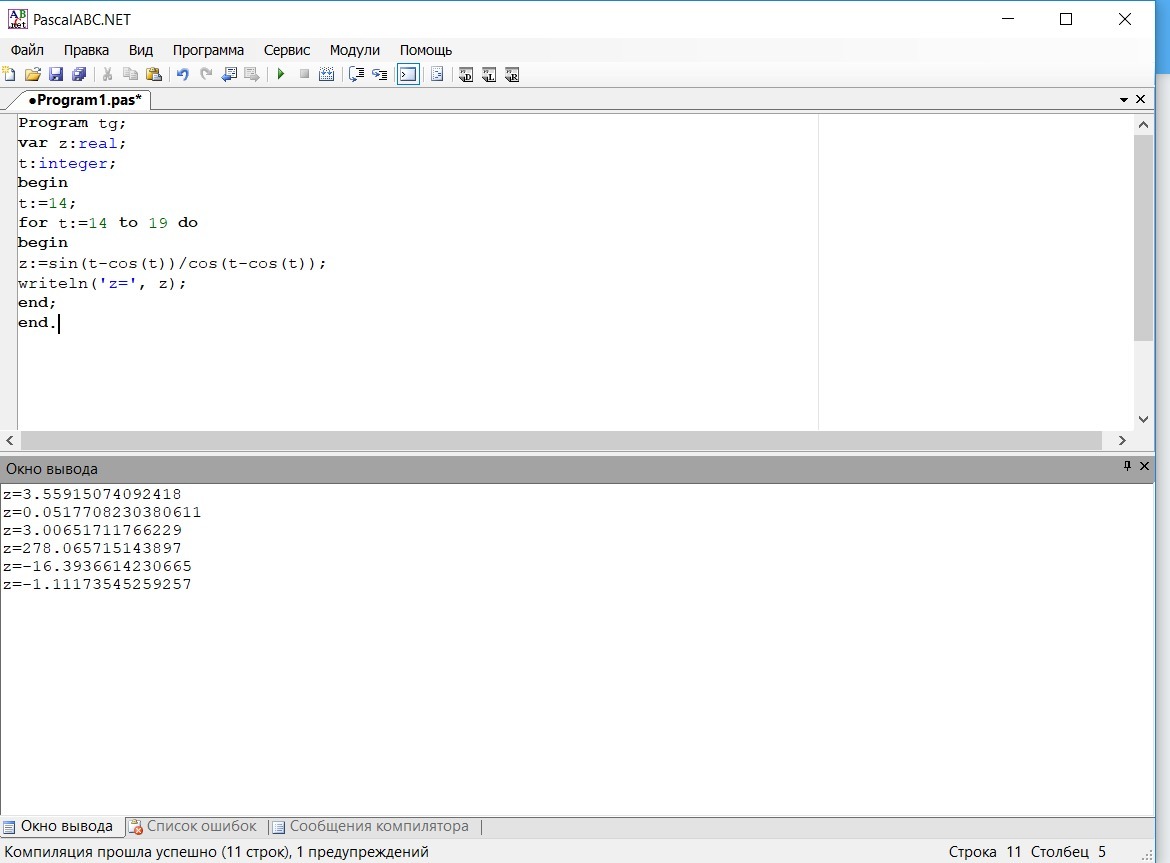Viewport: 1170px width, 863px height.
Task: Select the Program1.pas editor tab
Action: 84,100
